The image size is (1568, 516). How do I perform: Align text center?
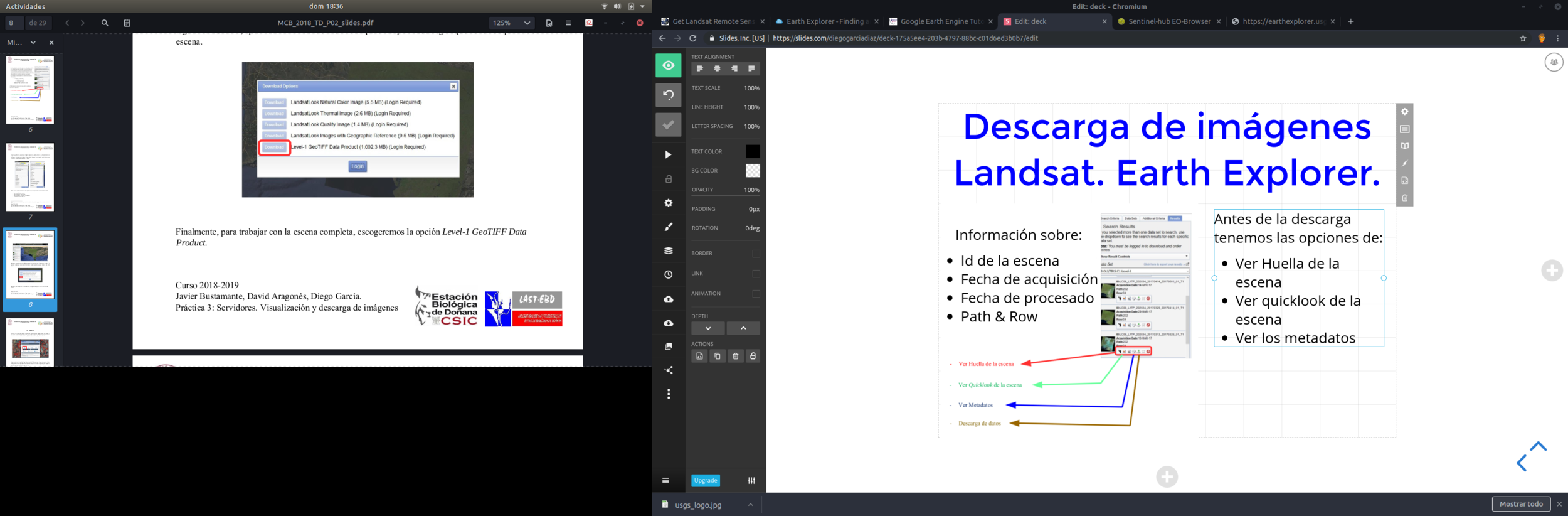click(x=717, y=68)
